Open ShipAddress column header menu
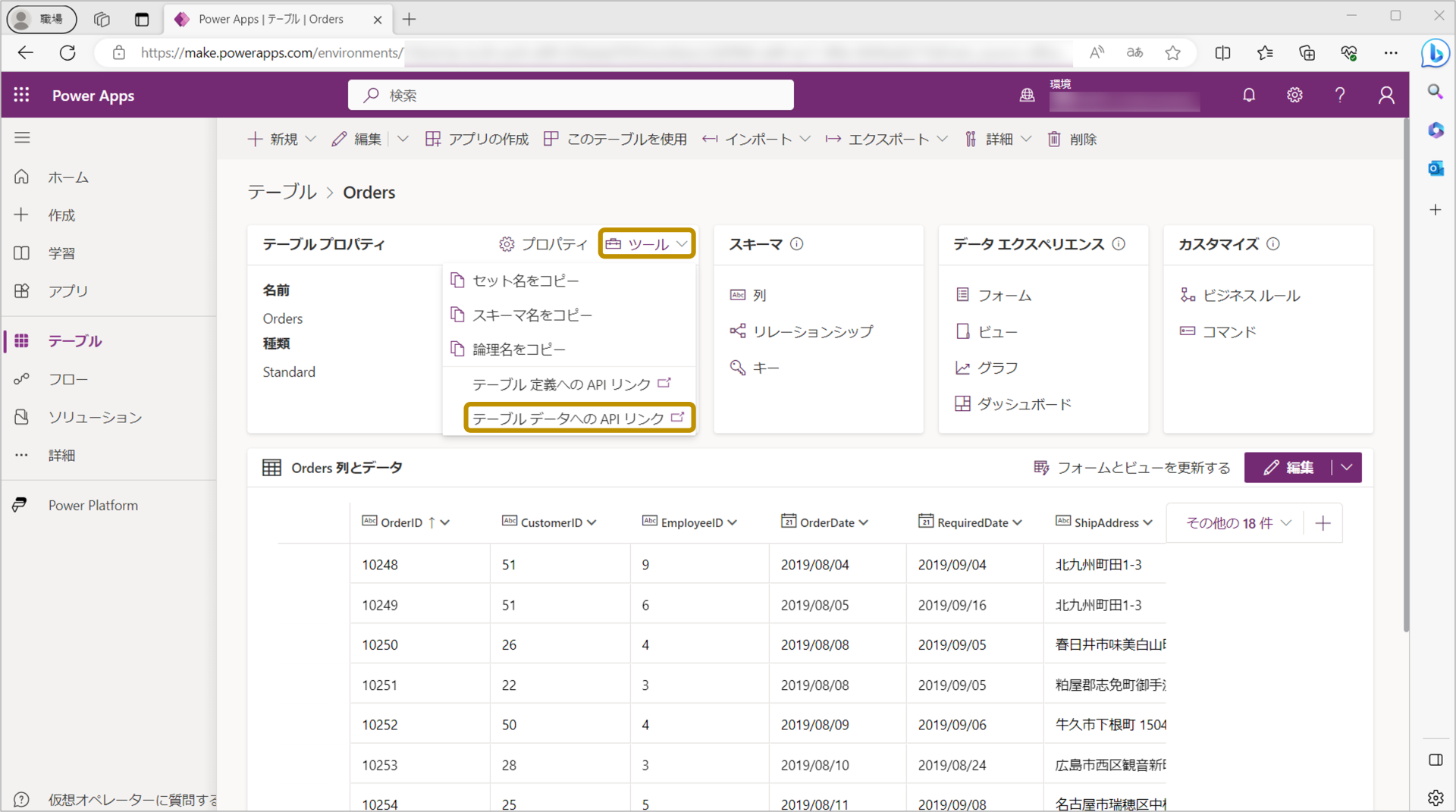This screenshot has height=812, width=1456. 1104,522
